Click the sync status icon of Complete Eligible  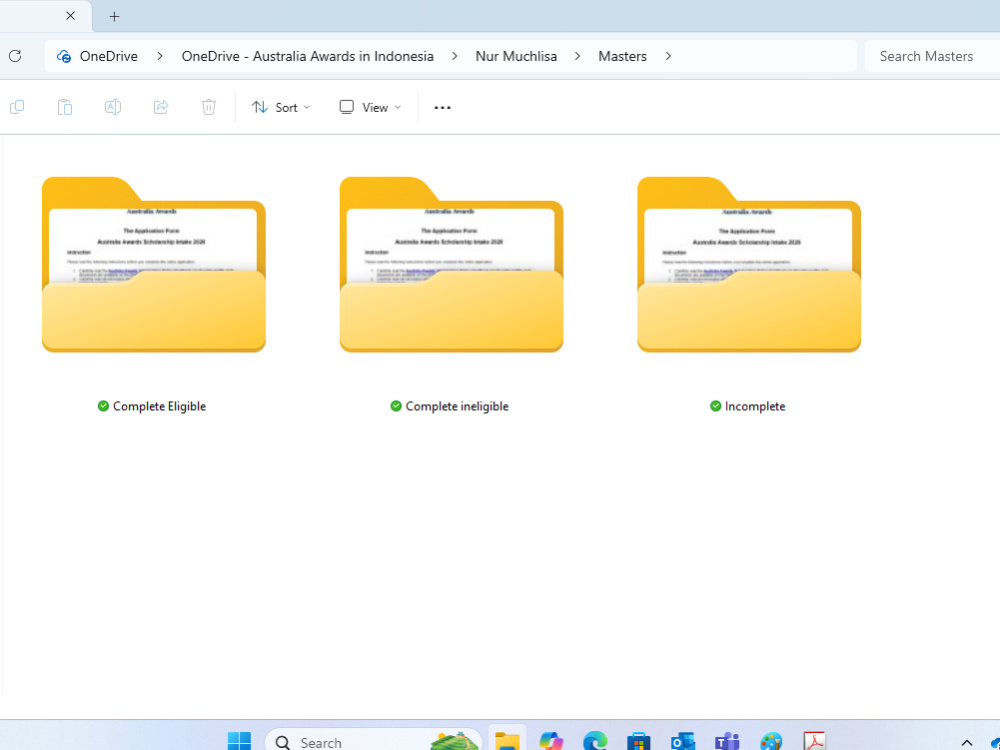coord(103,406)
